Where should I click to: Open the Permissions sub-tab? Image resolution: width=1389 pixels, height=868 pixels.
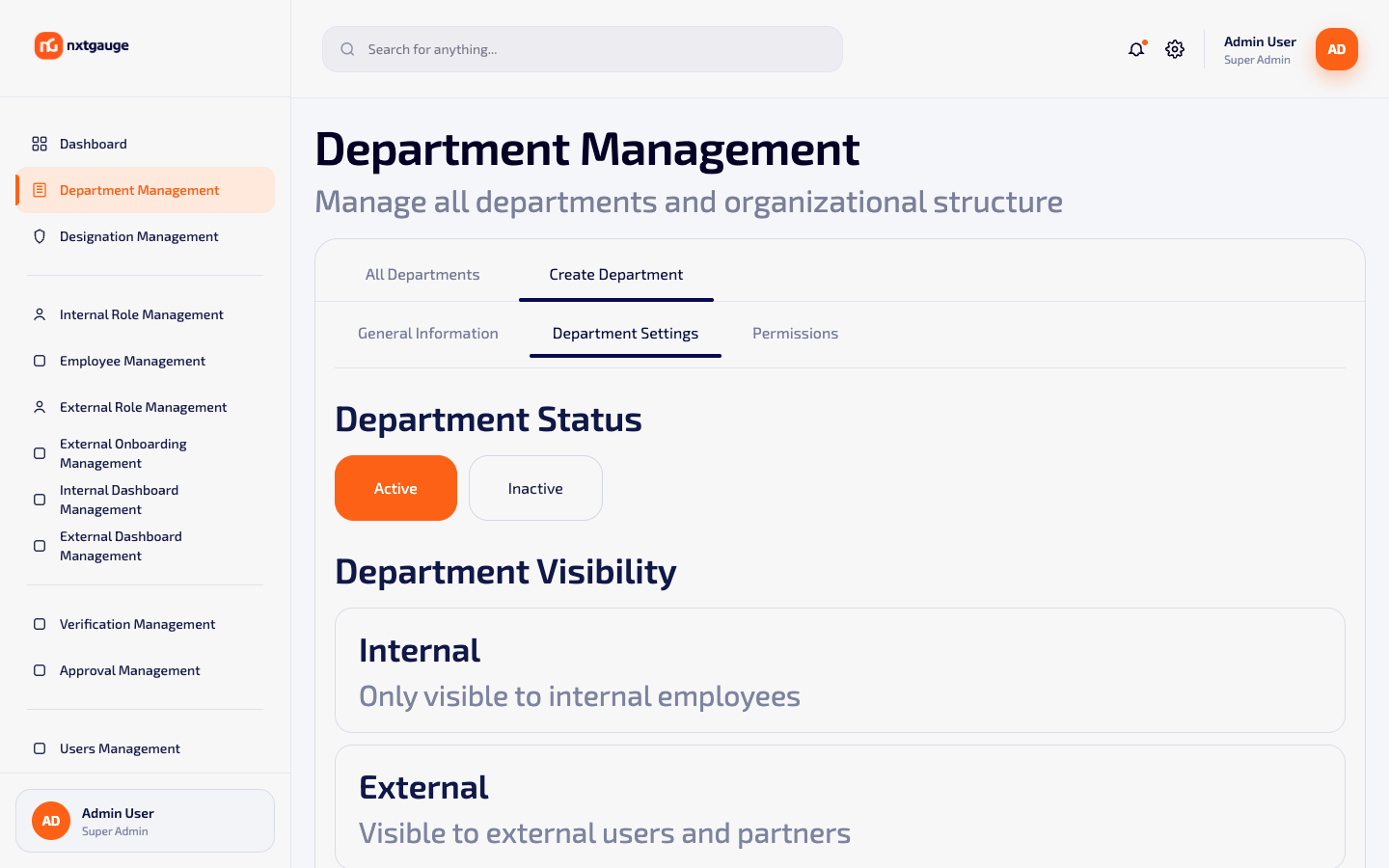796,334
